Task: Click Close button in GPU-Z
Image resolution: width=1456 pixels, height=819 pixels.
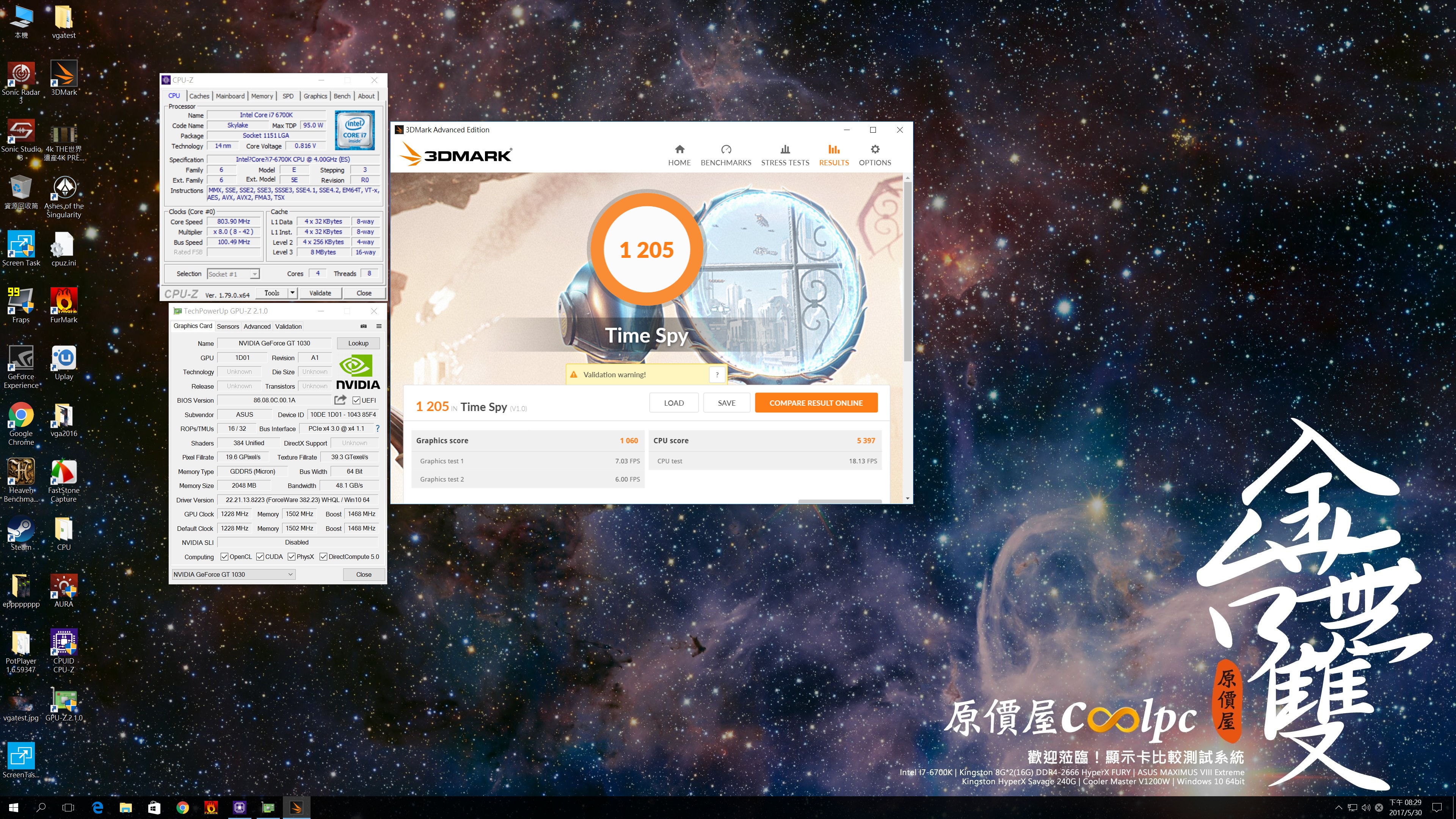Action: coord(364,574)
